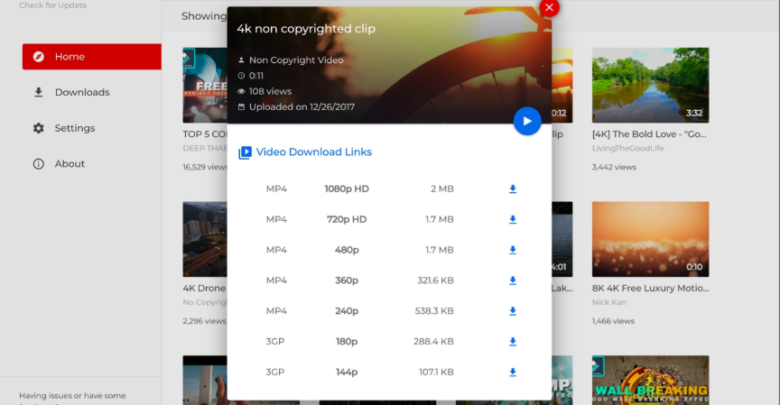Open the river video thumbnail showing 3:32
780x405 pixels.
[650, 85]
